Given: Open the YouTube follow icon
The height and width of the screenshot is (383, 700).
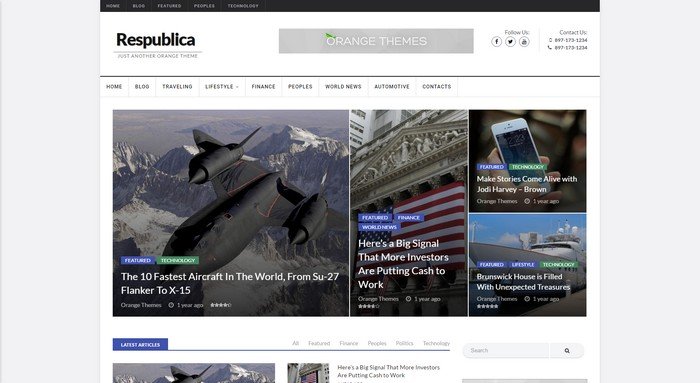Looking at the screenshot, I should point(524,42).
